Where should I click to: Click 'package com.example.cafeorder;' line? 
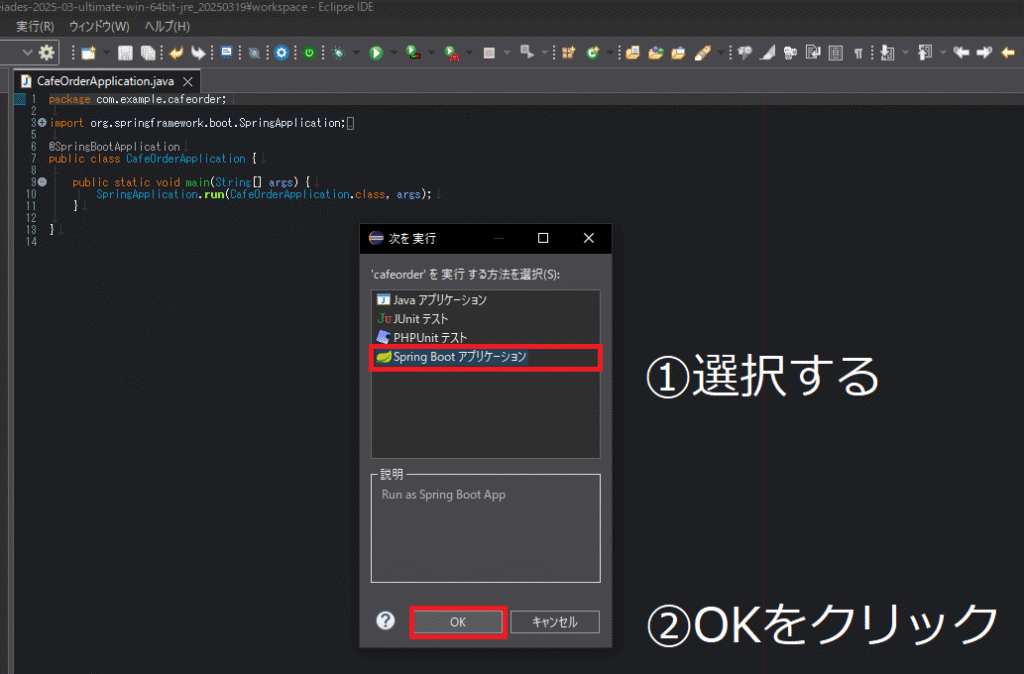[x=137, y=99]
